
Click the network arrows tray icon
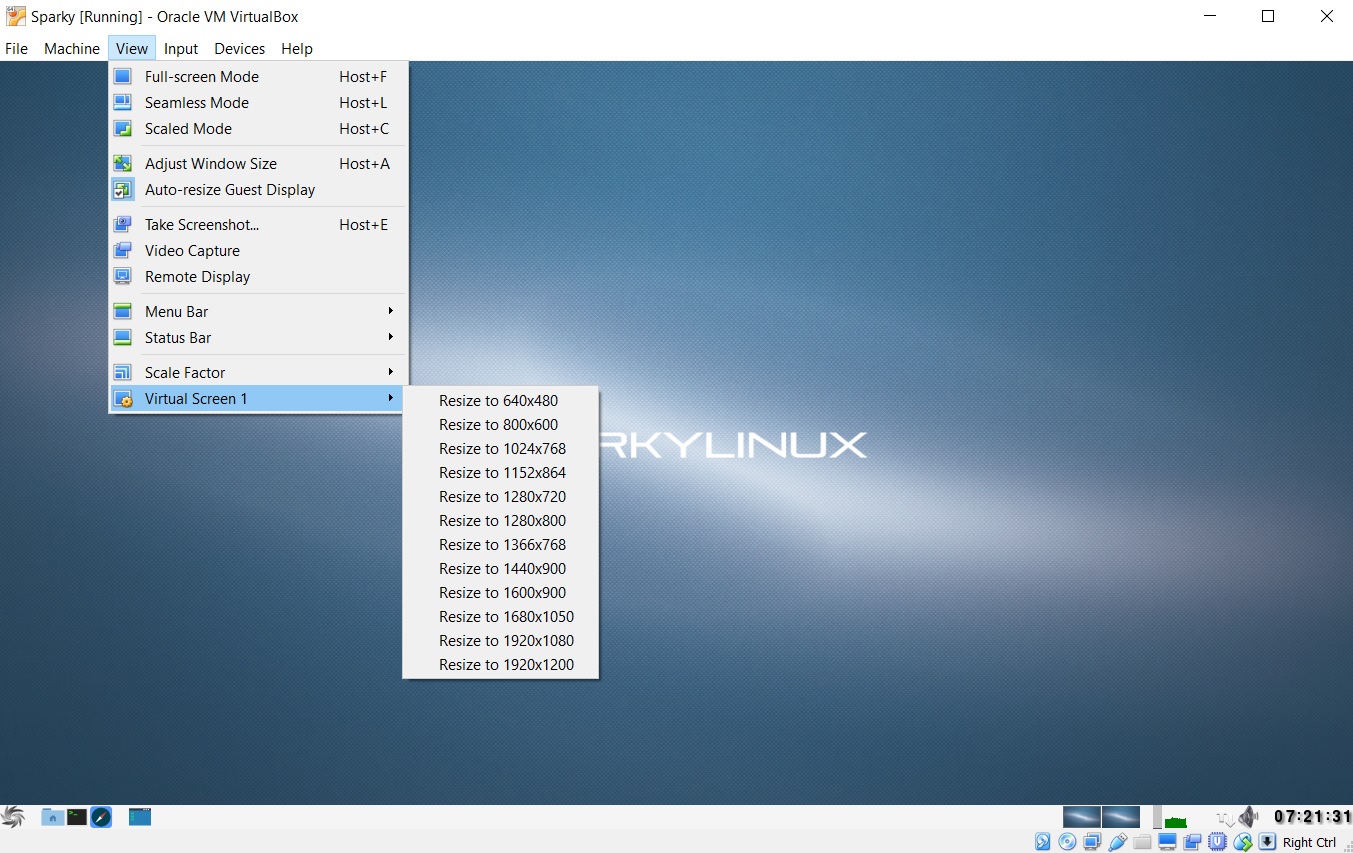tap(1226, 818)
